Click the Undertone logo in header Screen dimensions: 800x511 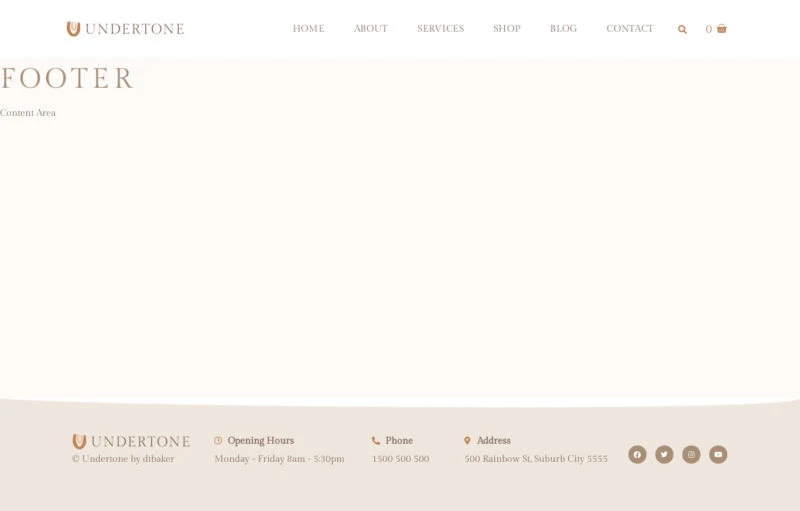coord(126,29)
